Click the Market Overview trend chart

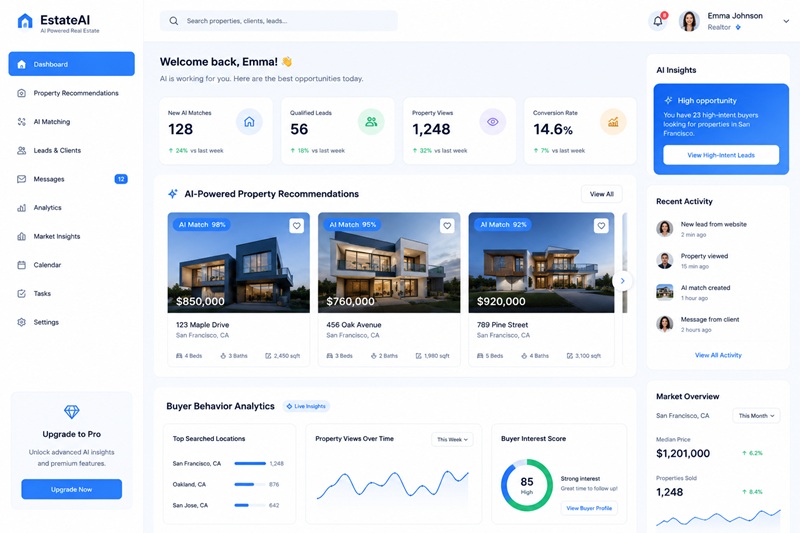(718, 519)
